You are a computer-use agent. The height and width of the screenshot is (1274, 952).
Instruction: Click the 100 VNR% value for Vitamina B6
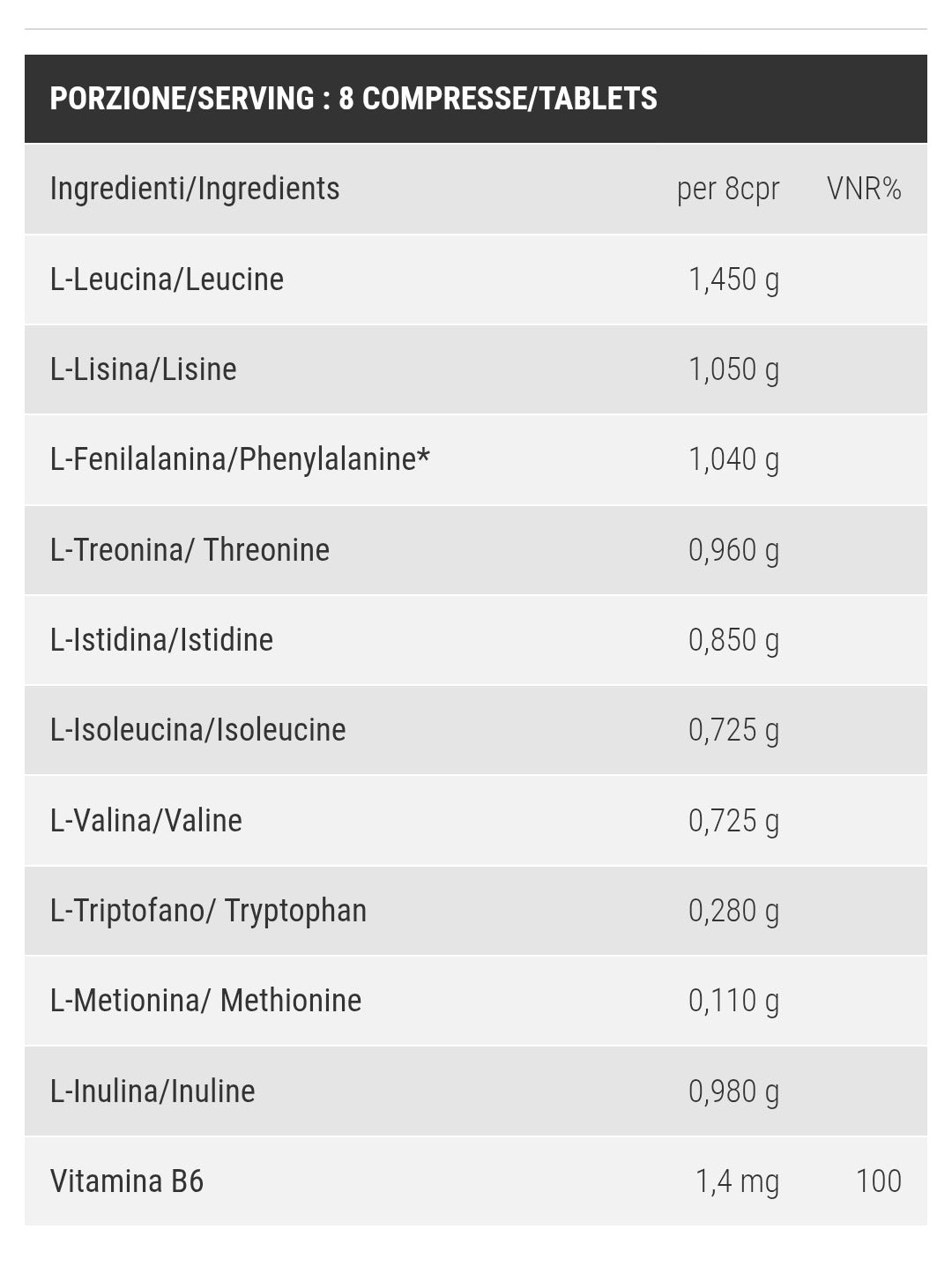pos(878,1181)
